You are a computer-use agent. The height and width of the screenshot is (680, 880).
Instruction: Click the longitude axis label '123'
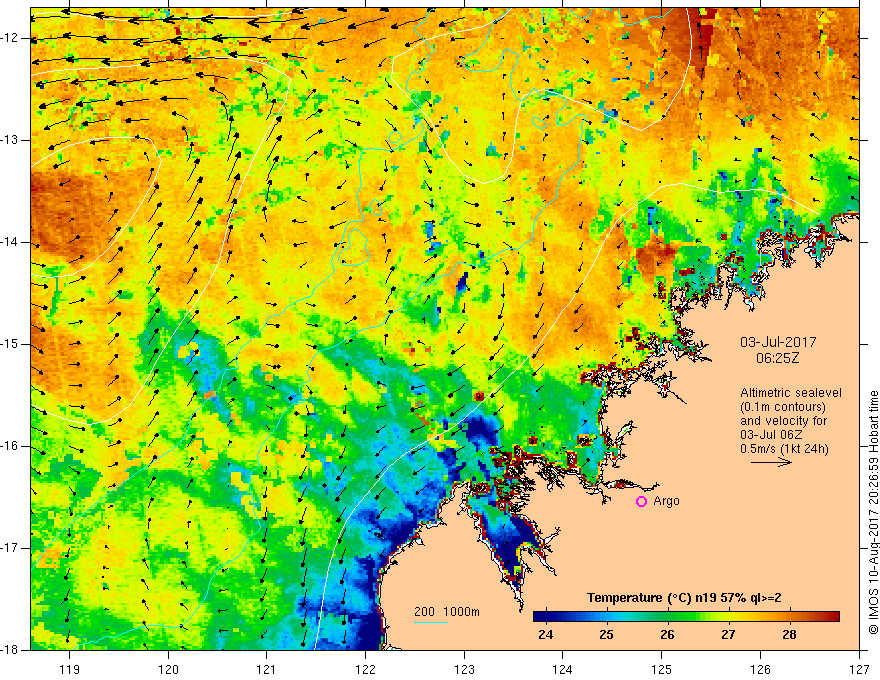pos(464,669)
